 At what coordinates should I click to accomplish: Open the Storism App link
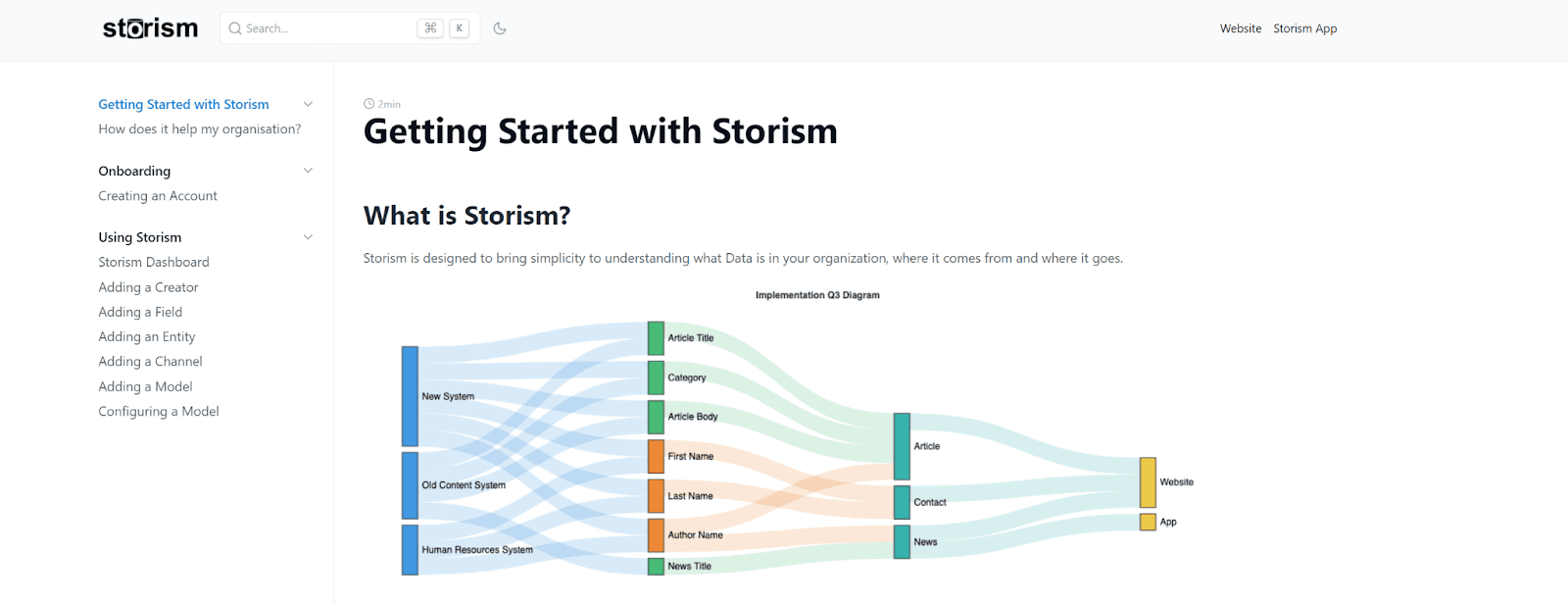(1304, 28)
